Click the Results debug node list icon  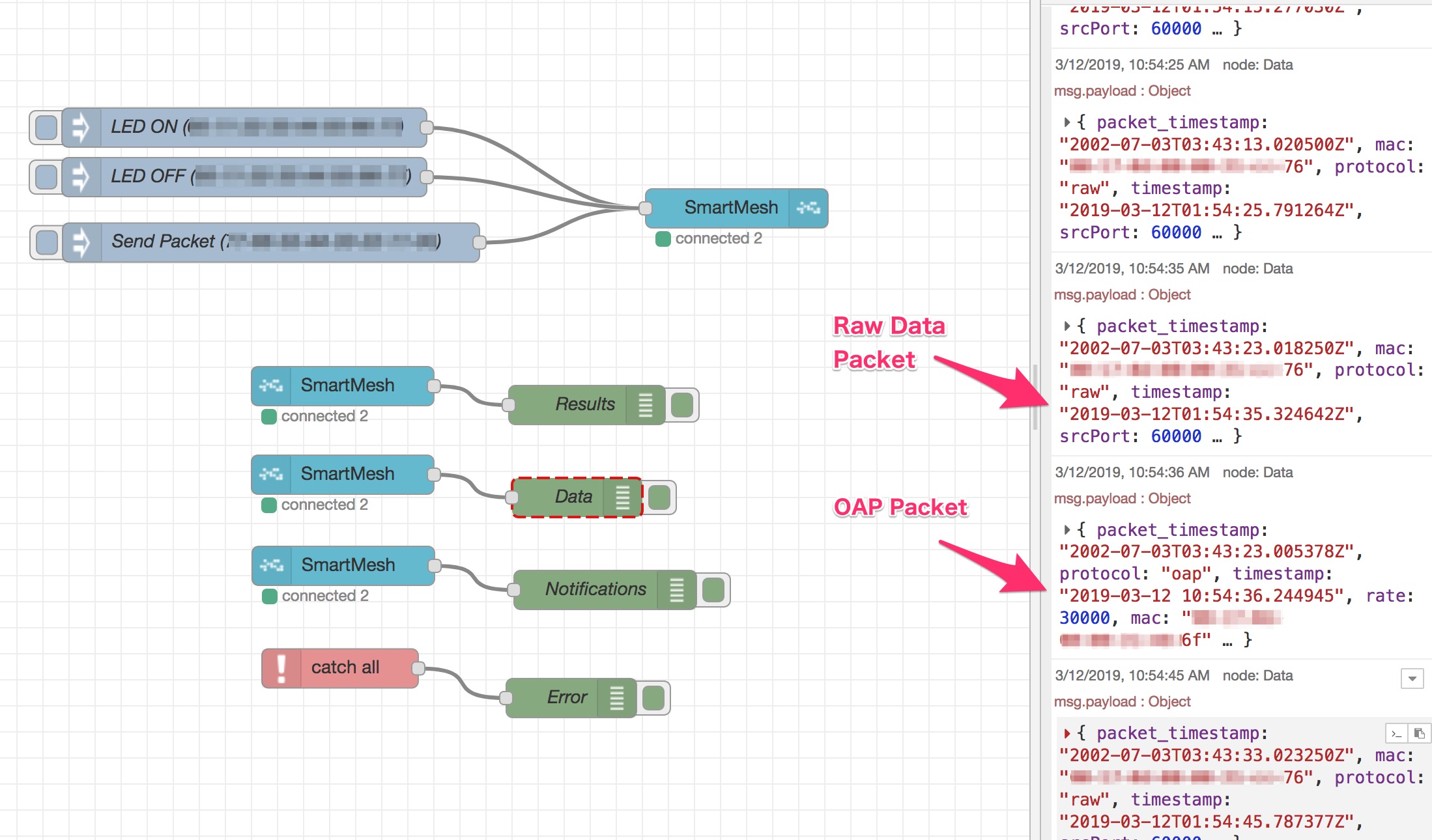click(645, 404)
